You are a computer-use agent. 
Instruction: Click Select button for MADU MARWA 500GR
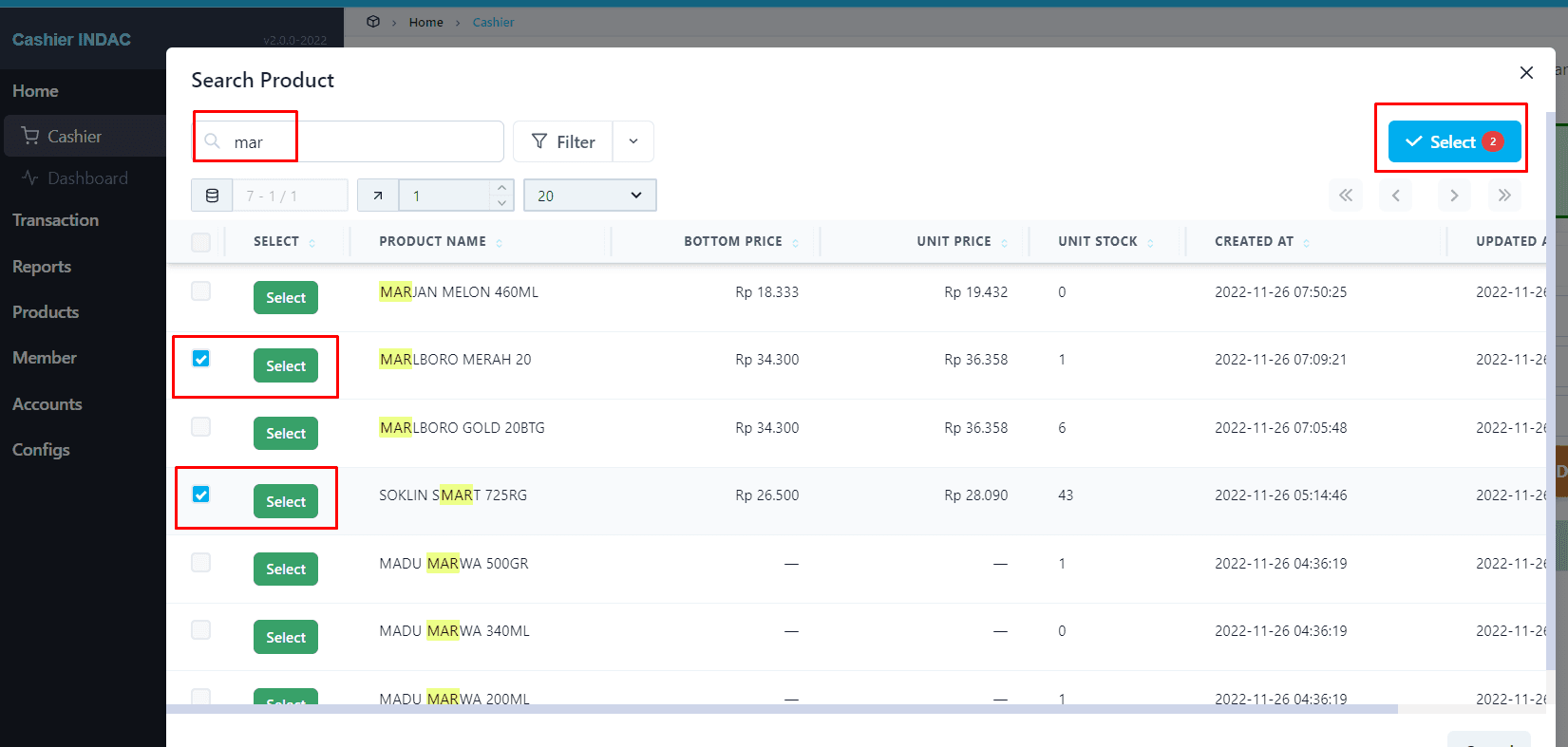[x=286, y=569]
